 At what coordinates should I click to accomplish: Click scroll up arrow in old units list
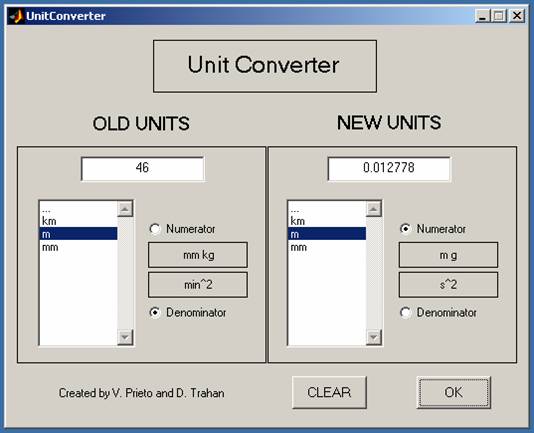[125, 209]
